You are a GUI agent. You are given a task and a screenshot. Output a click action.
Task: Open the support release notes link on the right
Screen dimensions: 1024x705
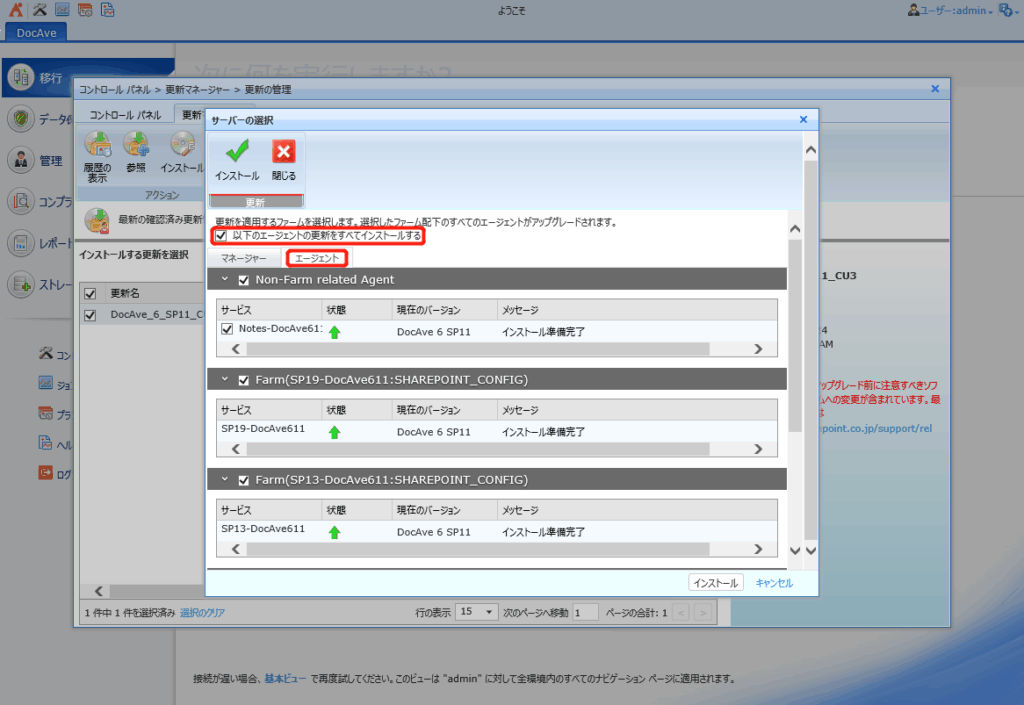point(876,429)
